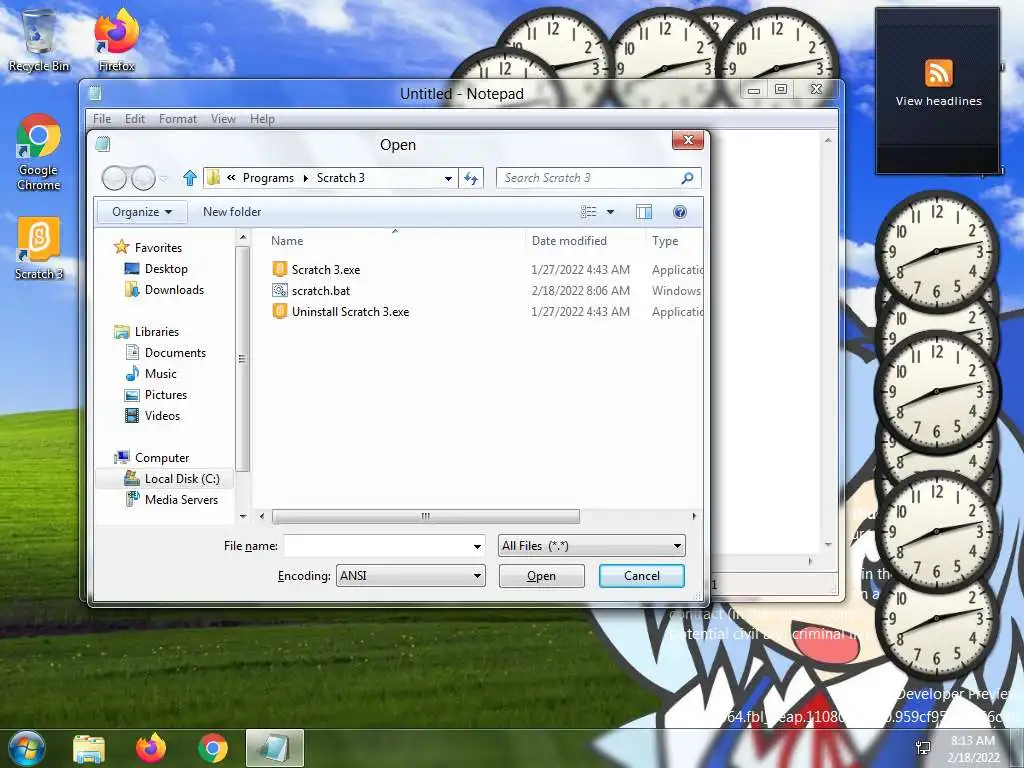Select Videos library
This screenshot has width=1024, height=768.
pos(162,415)
